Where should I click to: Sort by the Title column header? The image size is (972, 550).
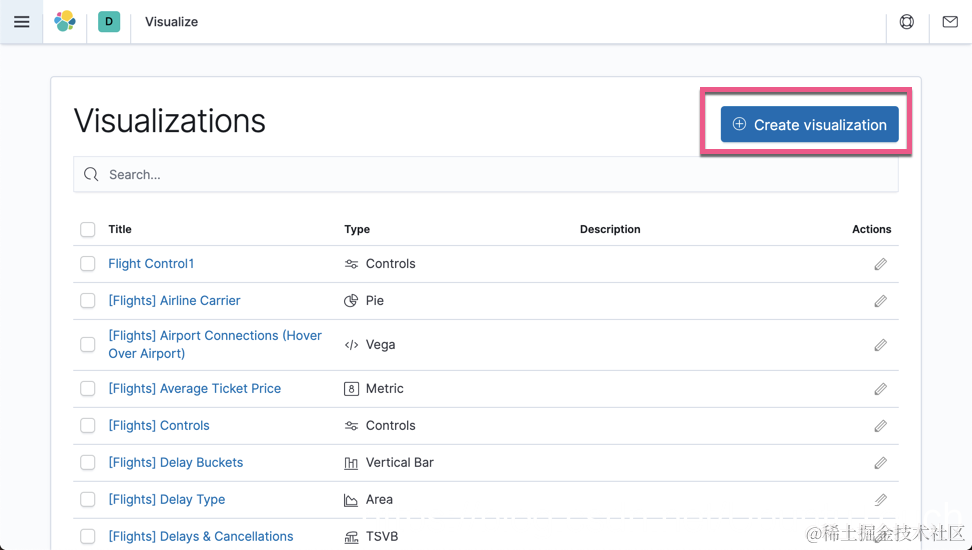(120, 229)
